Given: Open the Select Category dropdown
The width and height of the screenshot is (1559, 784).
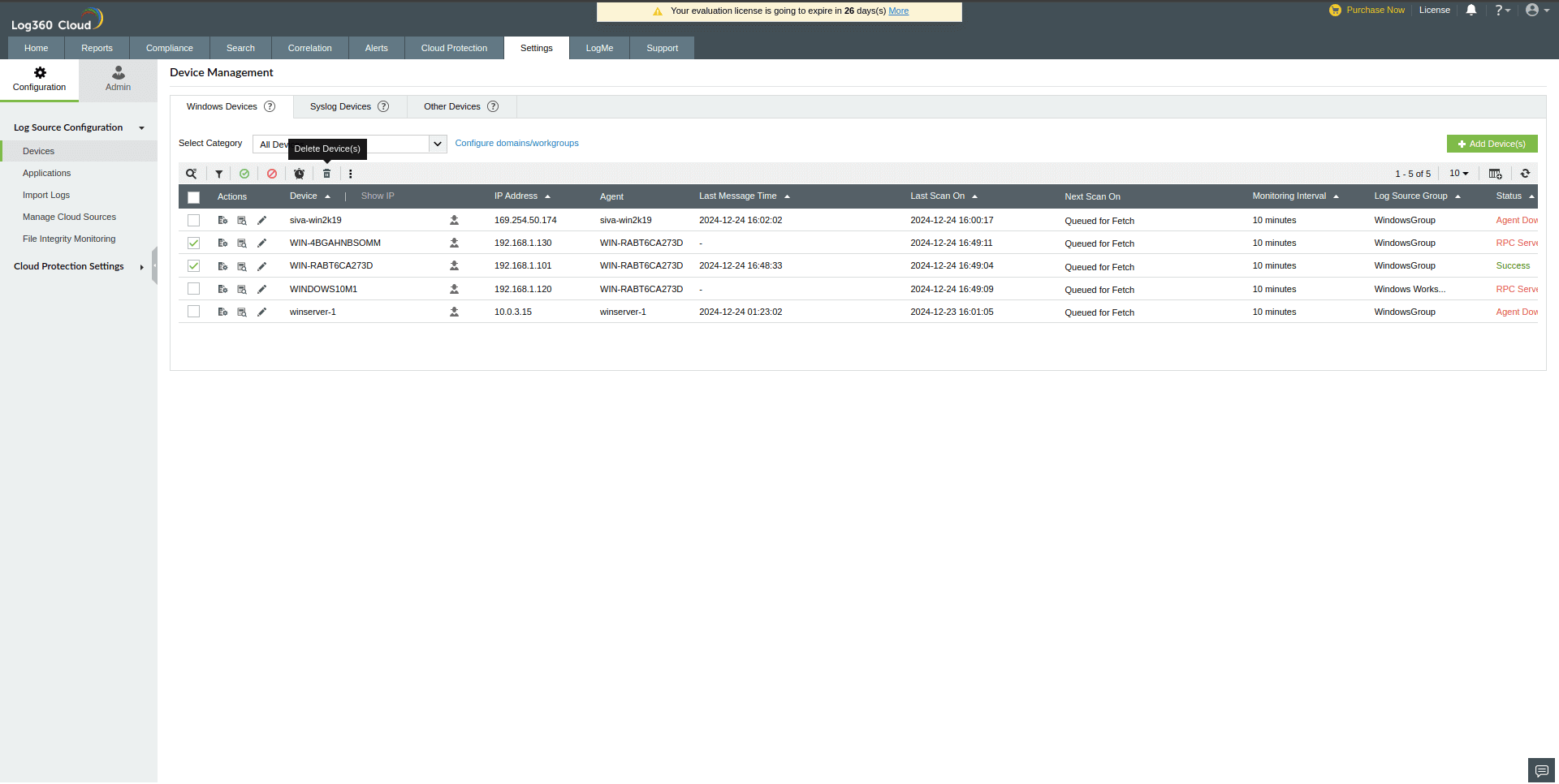Looking at the screenshot, I should coord(437,144).
